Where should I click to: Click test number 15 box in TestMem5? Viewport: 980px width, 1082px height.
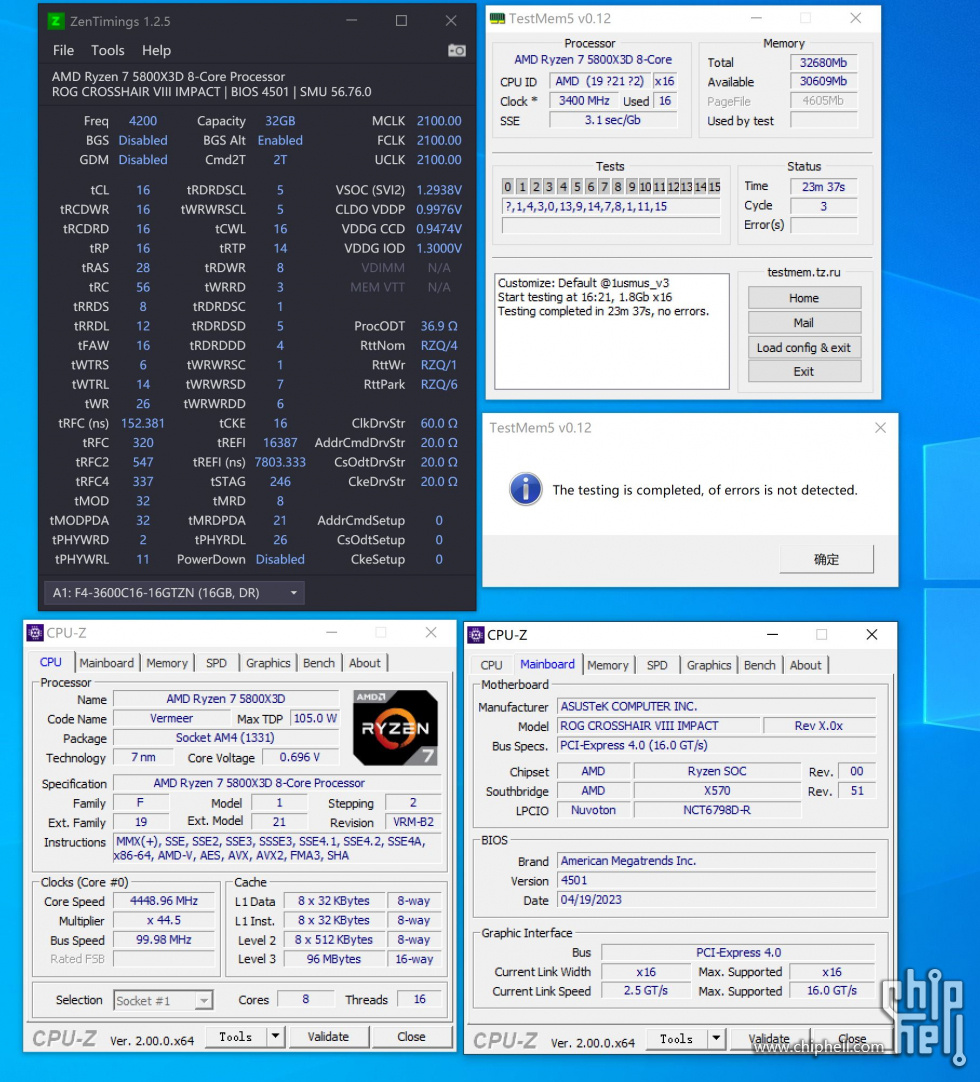pyautogui.click(x=714, y=186)
